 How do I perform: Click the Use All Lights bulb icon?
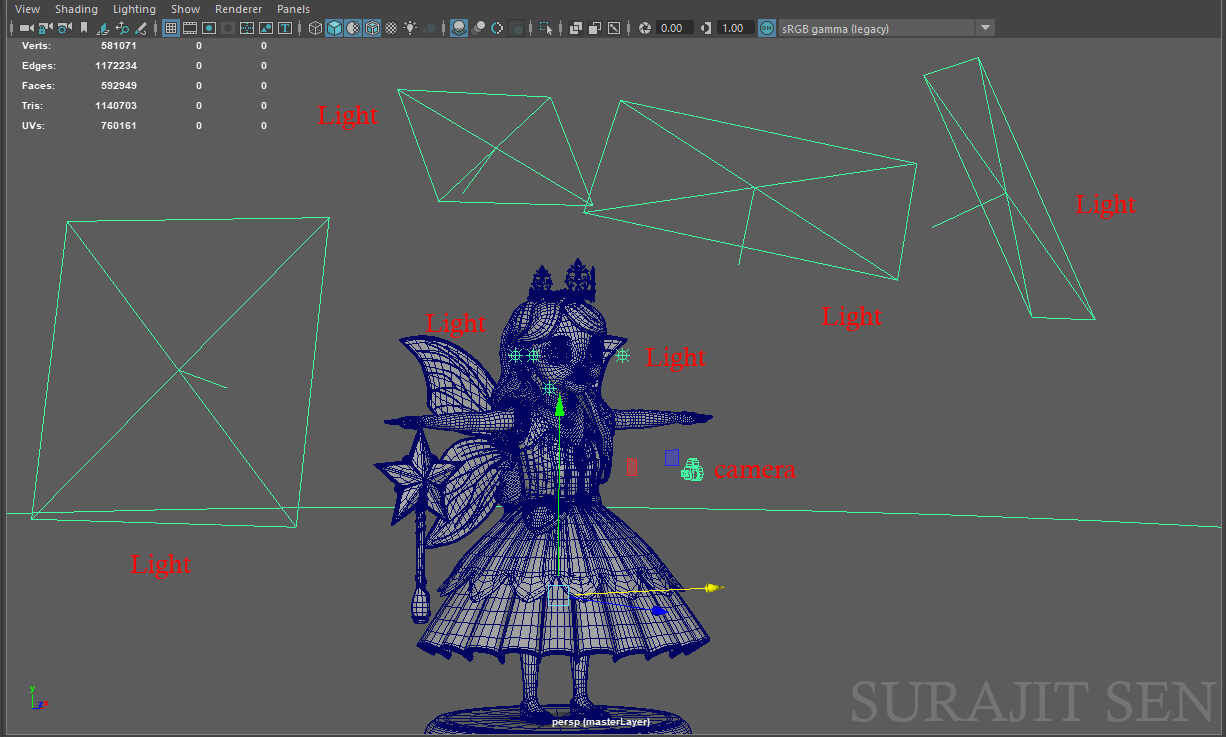410,28
